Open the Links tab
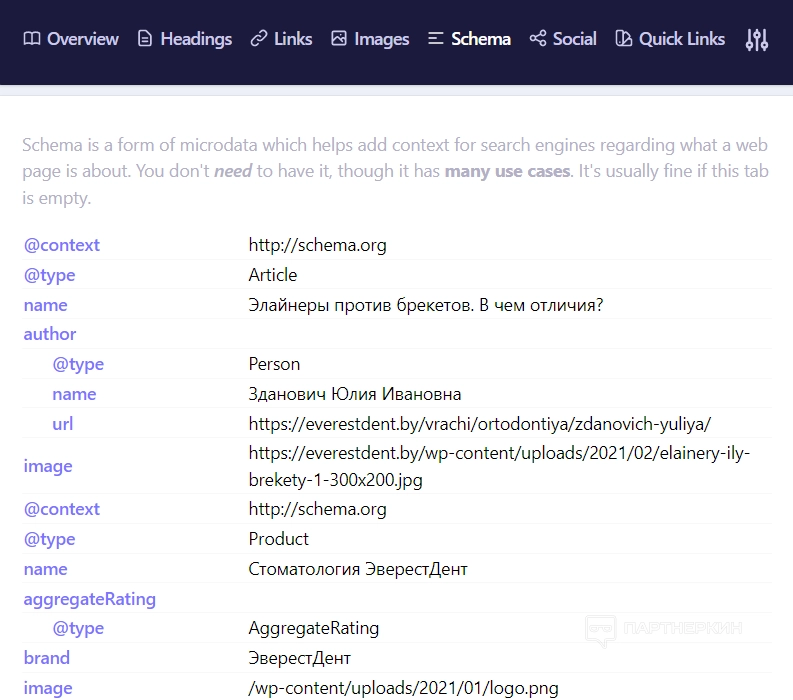 [x=292, y=39]
